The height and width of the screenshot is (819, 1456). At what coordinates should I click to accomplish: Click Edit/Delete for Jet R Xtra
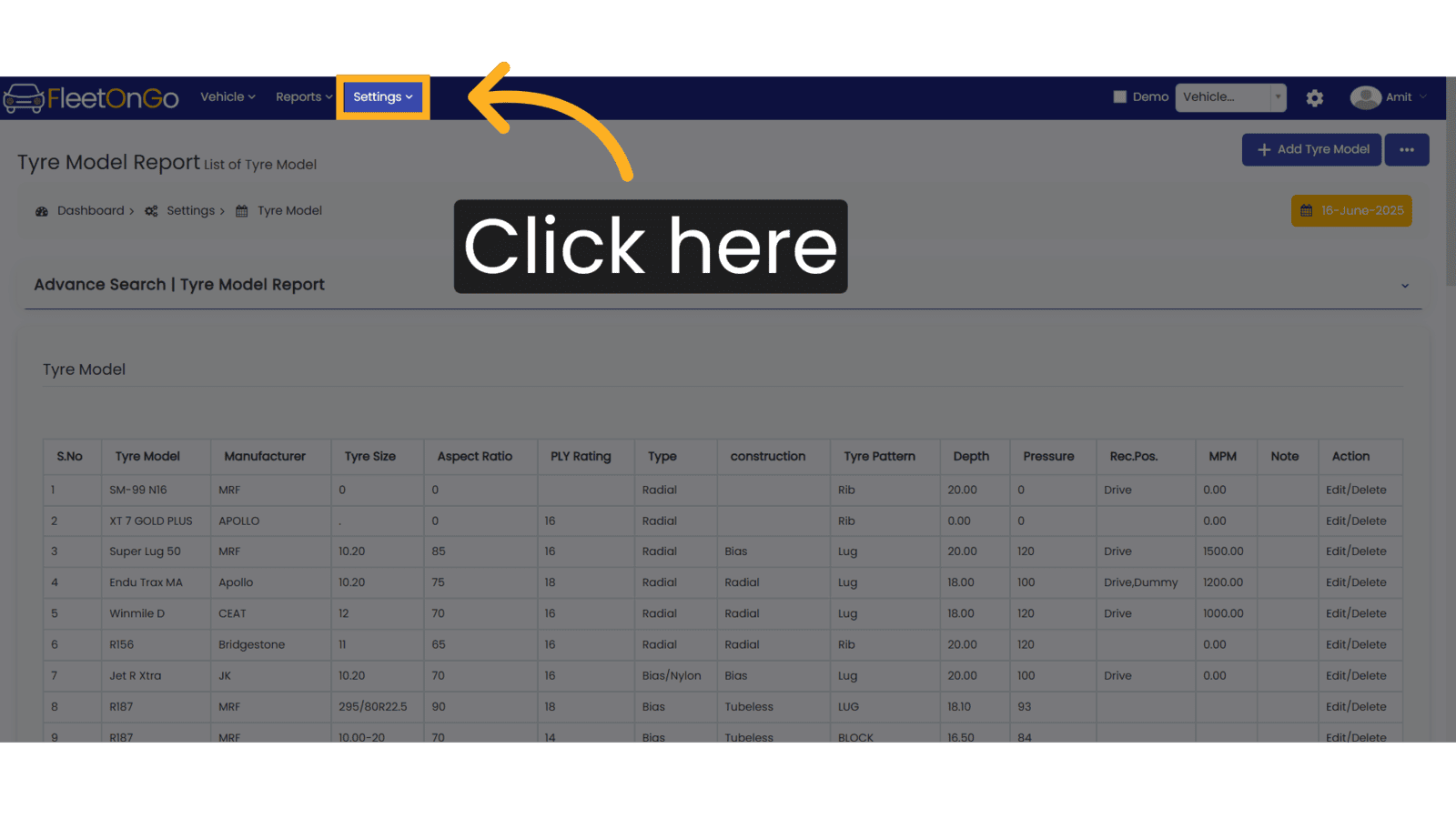coord(1356,675)
